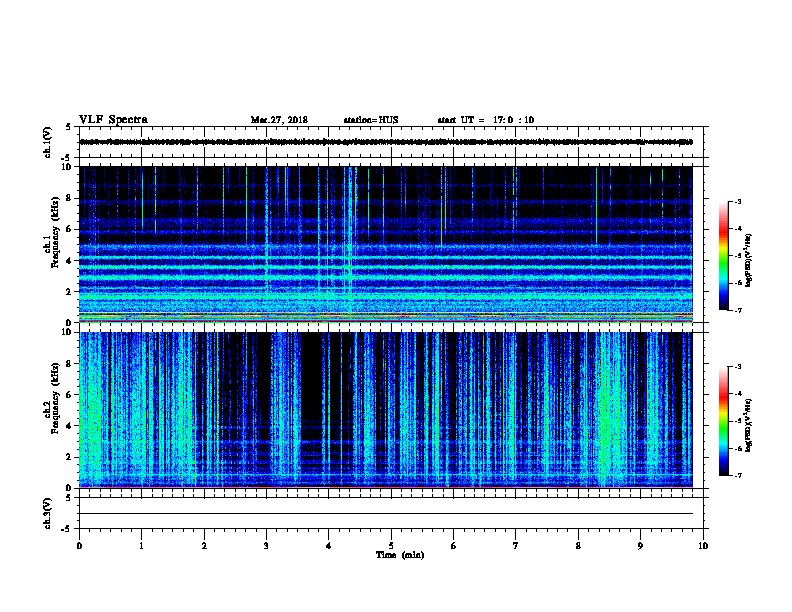Click time axis tick label "6"
Image resolution: width=792 pixels, height=612 pixels.
click(454, 546)
